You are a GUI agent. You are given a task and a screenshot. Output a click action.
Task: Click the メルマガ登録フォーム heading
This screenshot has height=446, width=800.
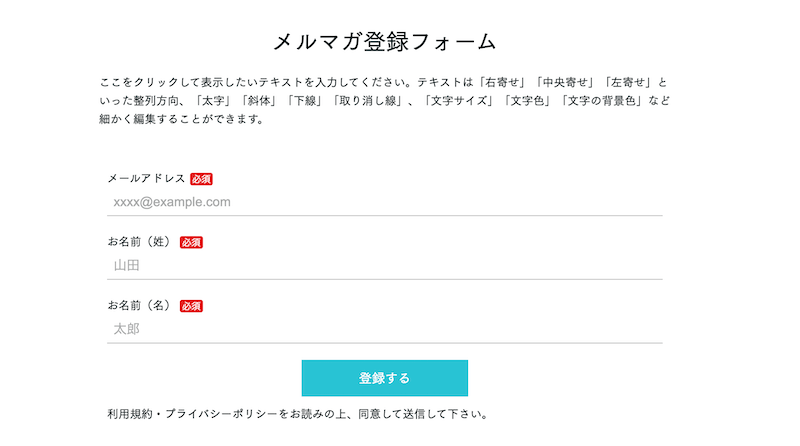[385, 42]
